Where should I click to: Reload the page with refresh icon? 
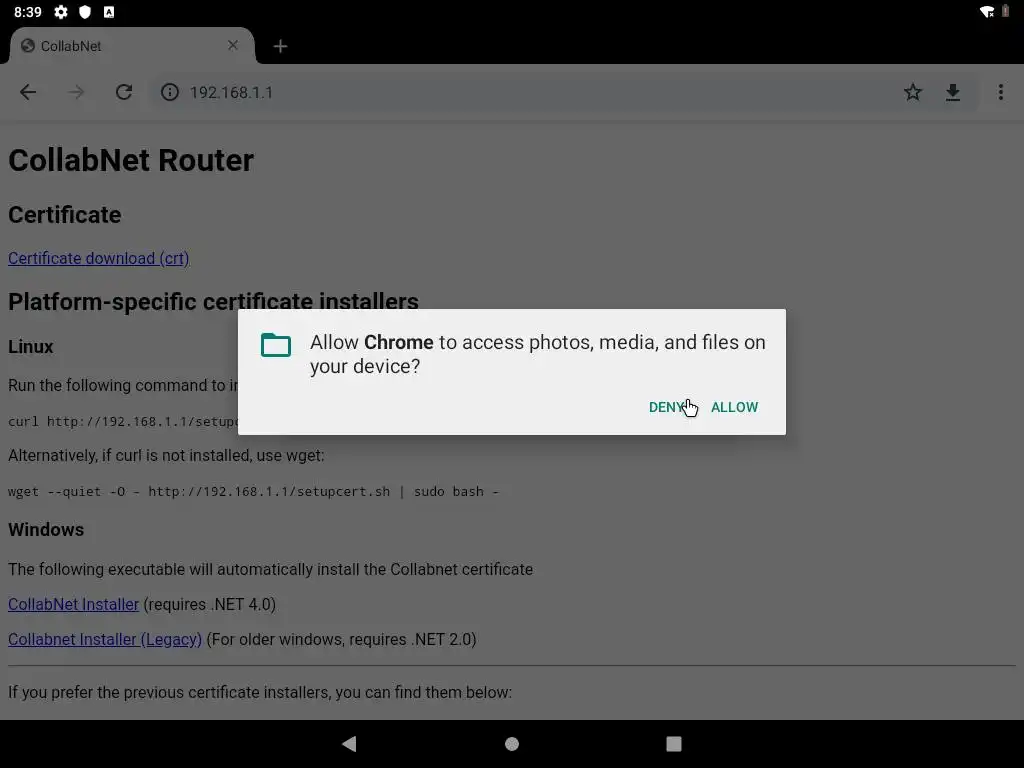click(124, 92)
